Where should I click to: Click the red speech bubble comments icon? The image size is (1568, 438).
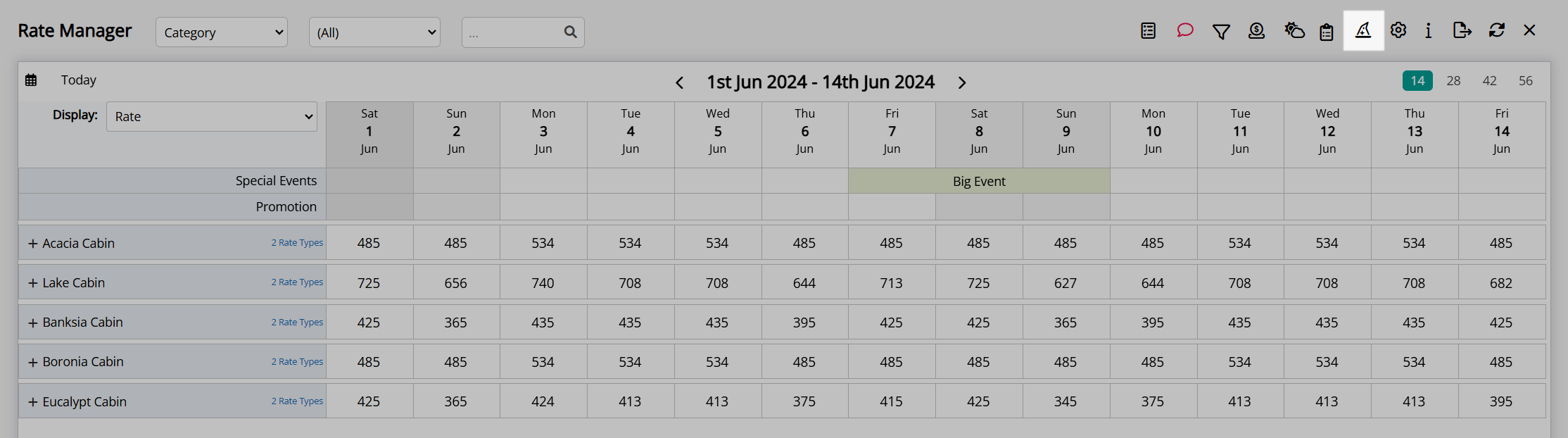[1185, 30]
